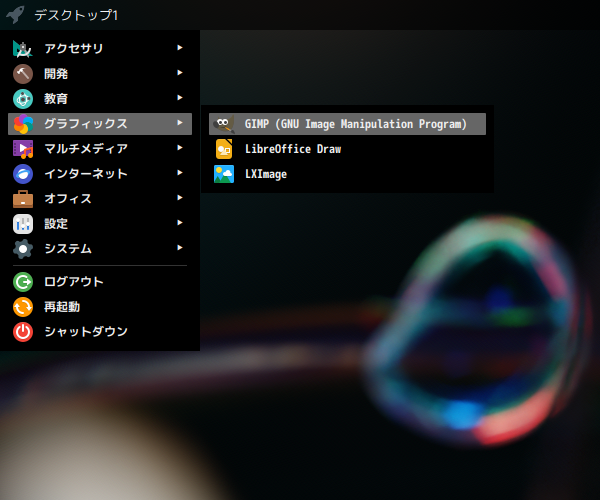600x500 pixels.
Task: Click the green ログアウト icon
Action: pos(23,282)
